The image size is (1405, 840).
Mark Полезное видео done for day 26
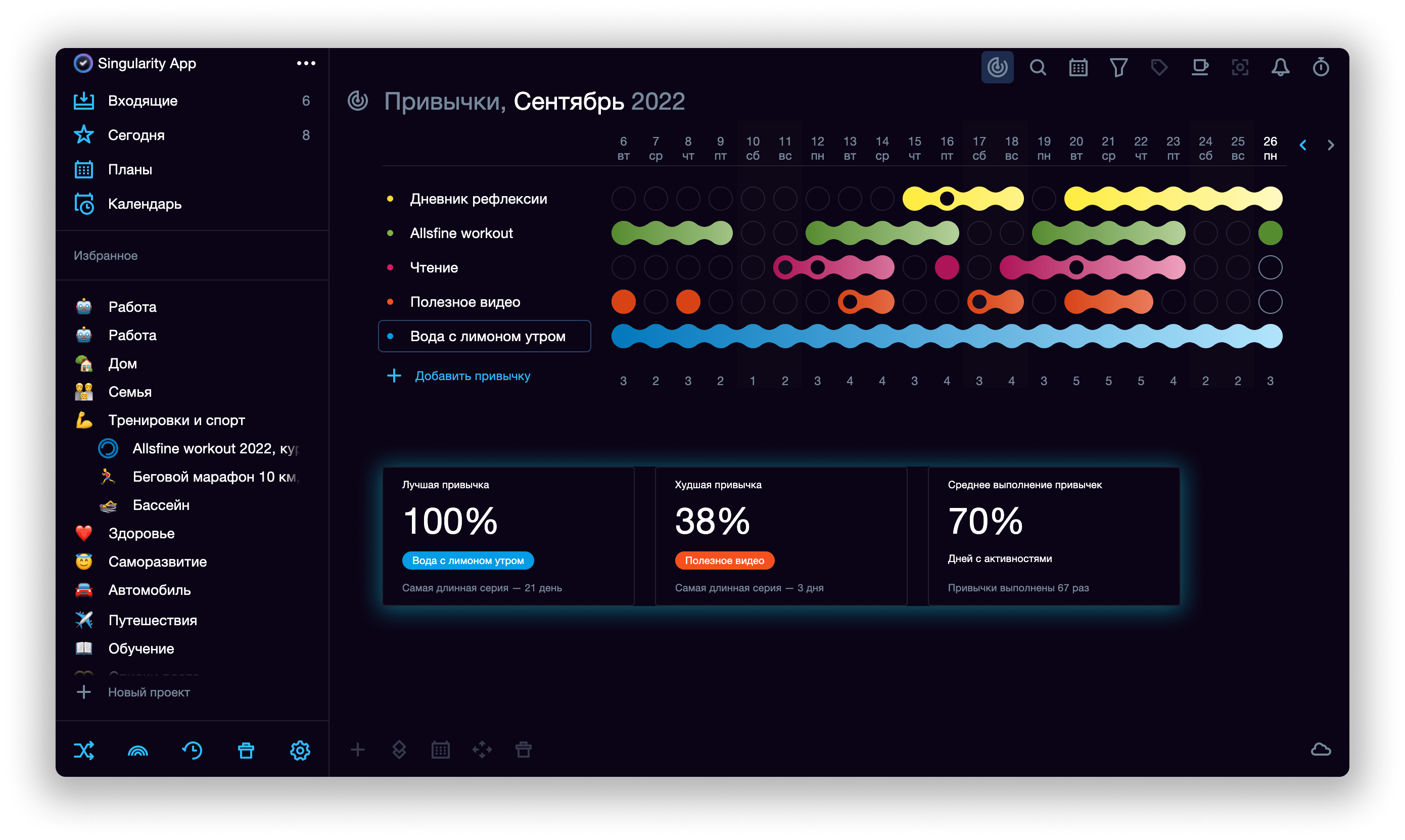point(1270,302)
